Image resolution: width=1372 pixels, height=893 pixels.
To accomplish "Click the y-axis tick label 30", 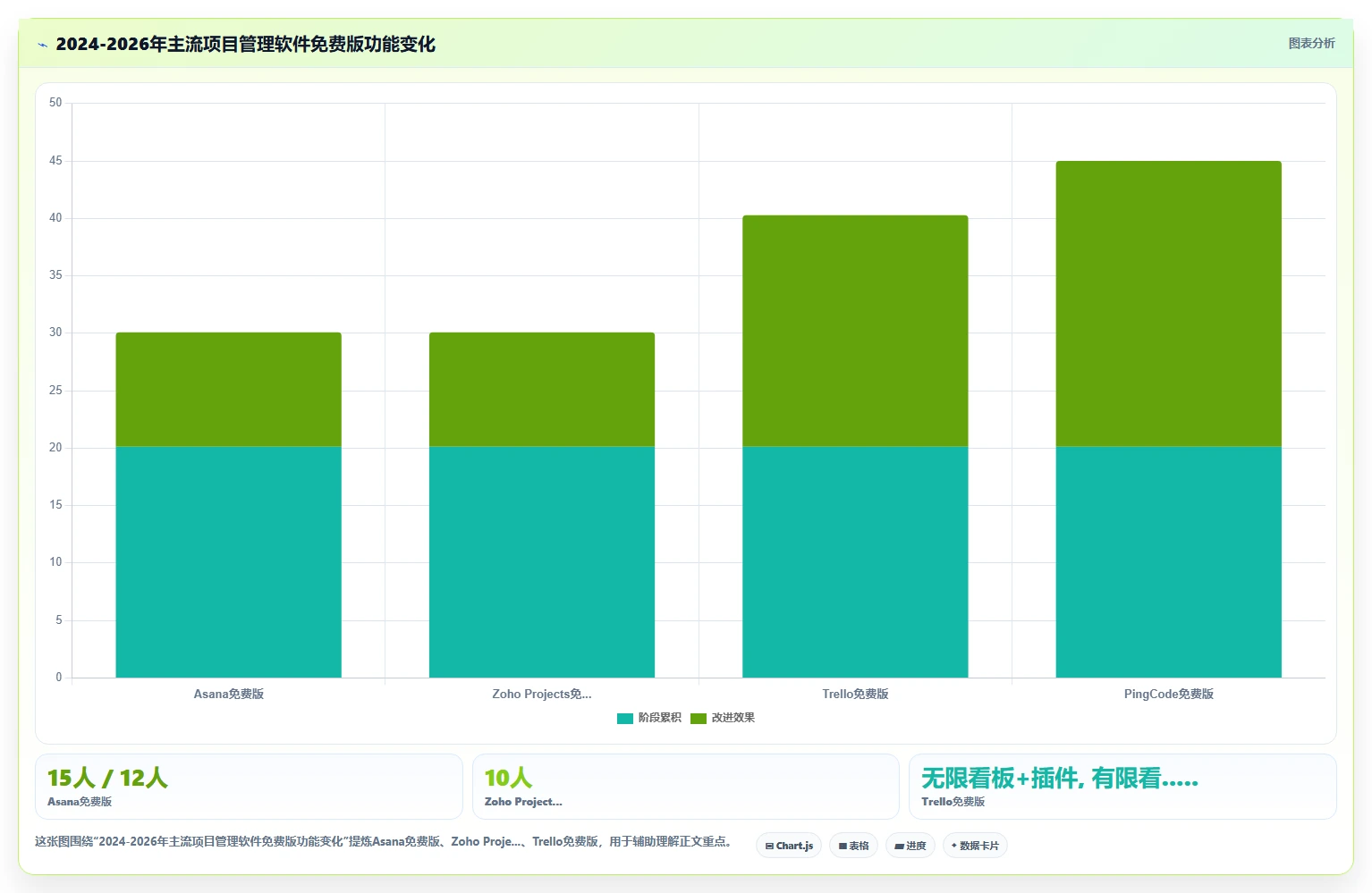I will point(55,333).
